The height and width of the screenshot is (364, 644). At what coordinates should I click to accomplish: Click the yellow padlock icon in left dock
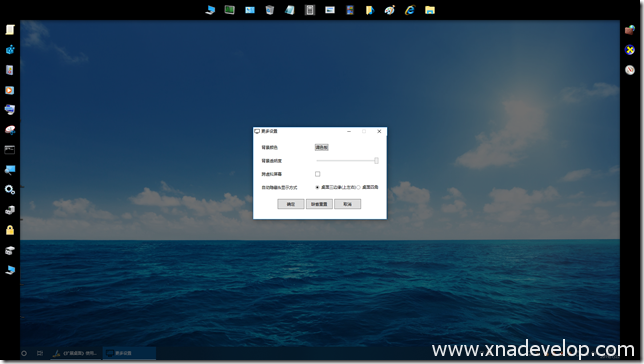tap(10, 230)
